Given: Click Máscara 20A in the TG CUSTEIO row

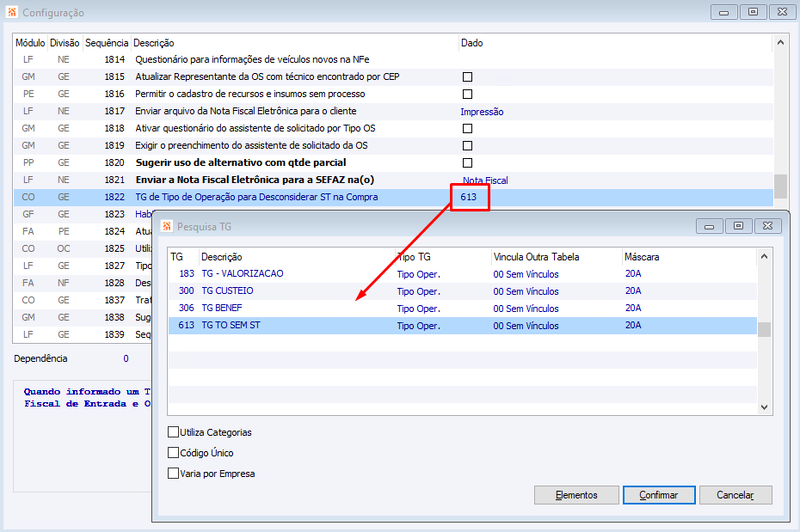Looking at the screenshot, I should pyautogui.click(x=633, y=291).
